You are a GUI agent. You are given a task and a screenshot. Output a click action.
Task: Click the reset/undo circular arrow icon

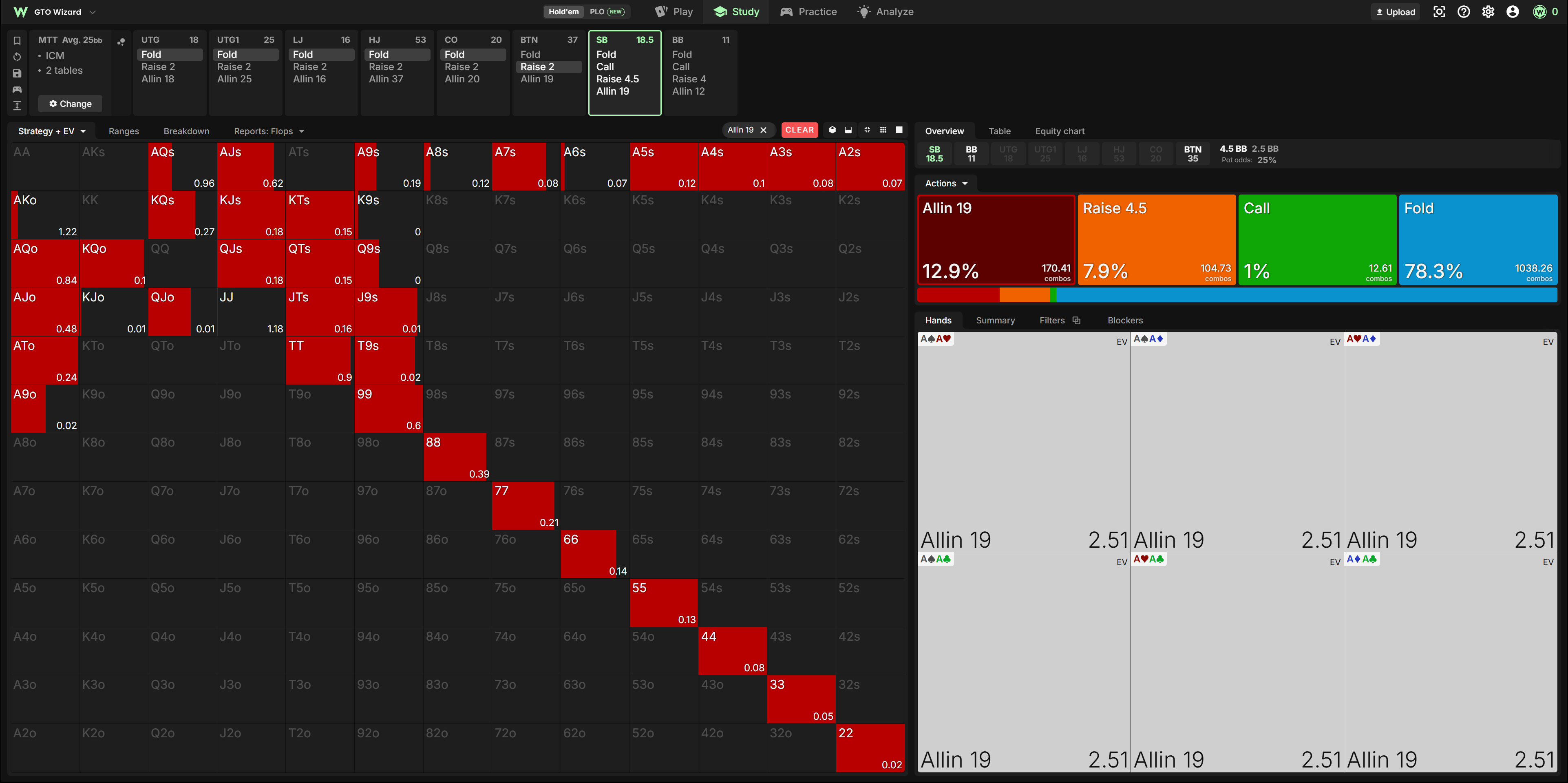point(17,57)
